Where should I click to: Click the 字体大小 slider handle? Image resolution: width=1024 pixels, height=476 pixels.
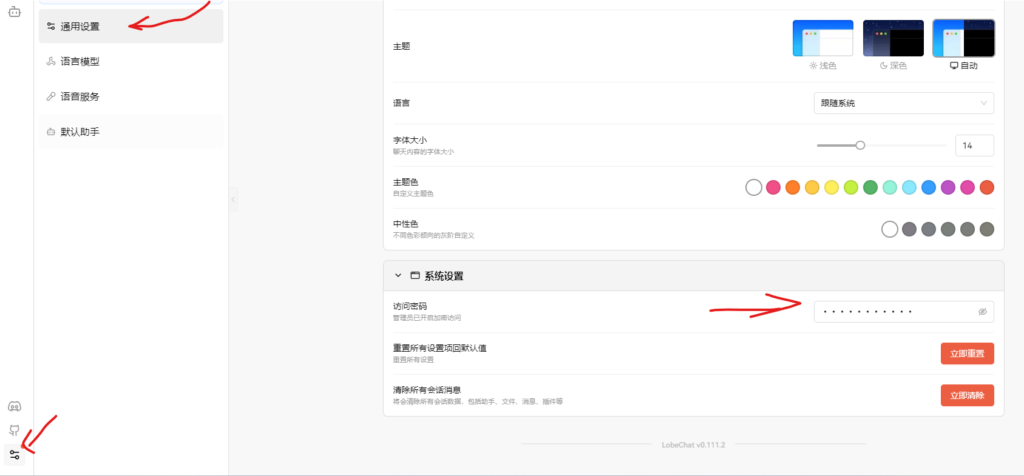[x=860, y=146]
